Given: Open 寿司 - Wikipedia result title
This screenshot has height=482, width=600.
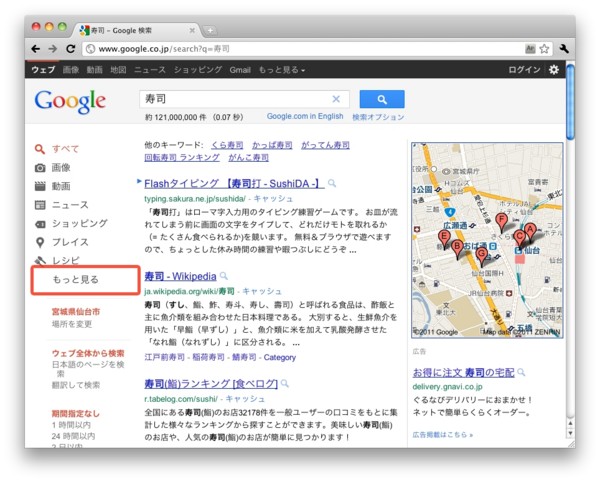Looking at the screenshot, I should (180, 276).
